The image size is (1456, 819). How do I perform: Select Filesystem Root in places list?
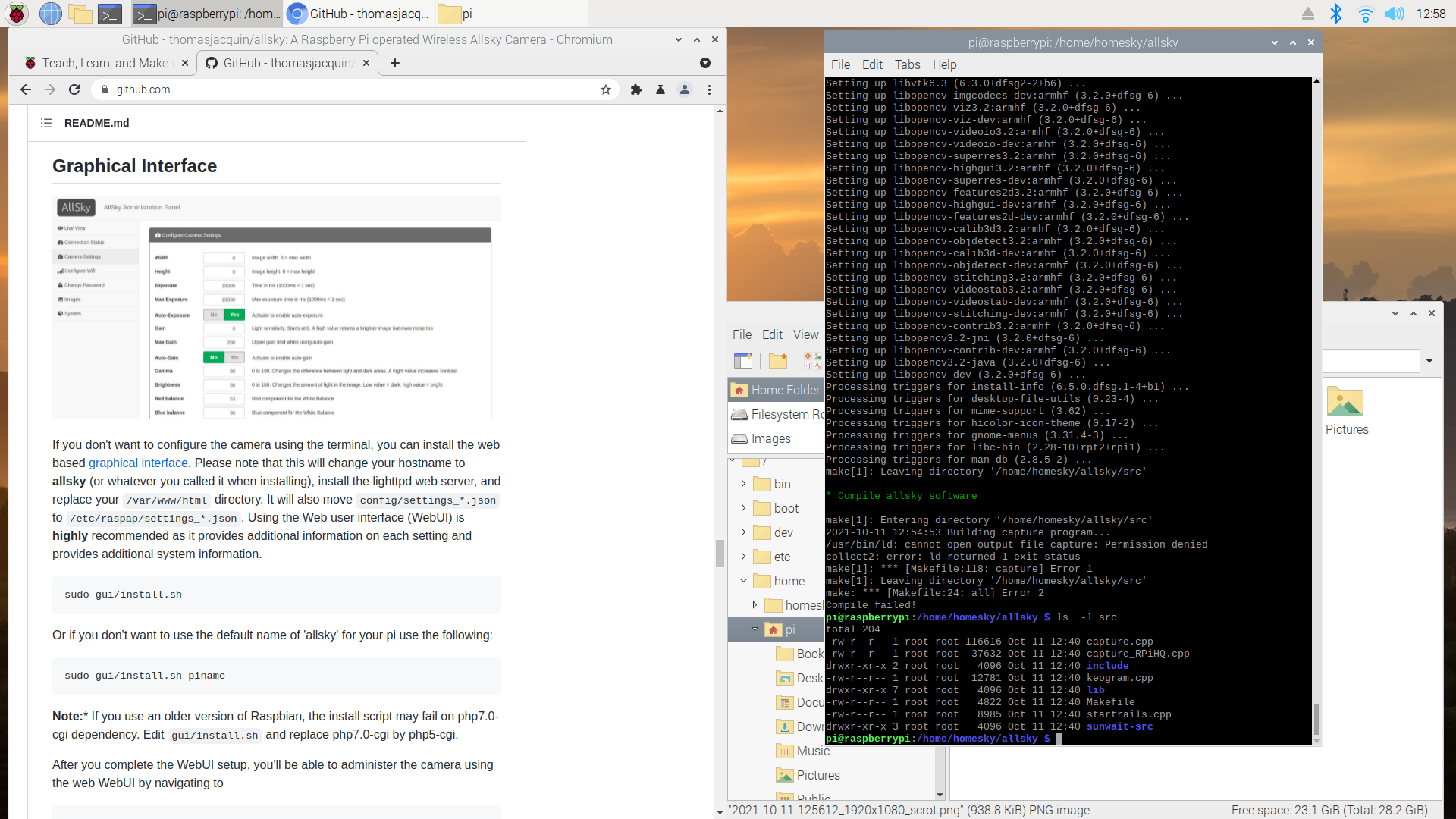tap(776, 414)
